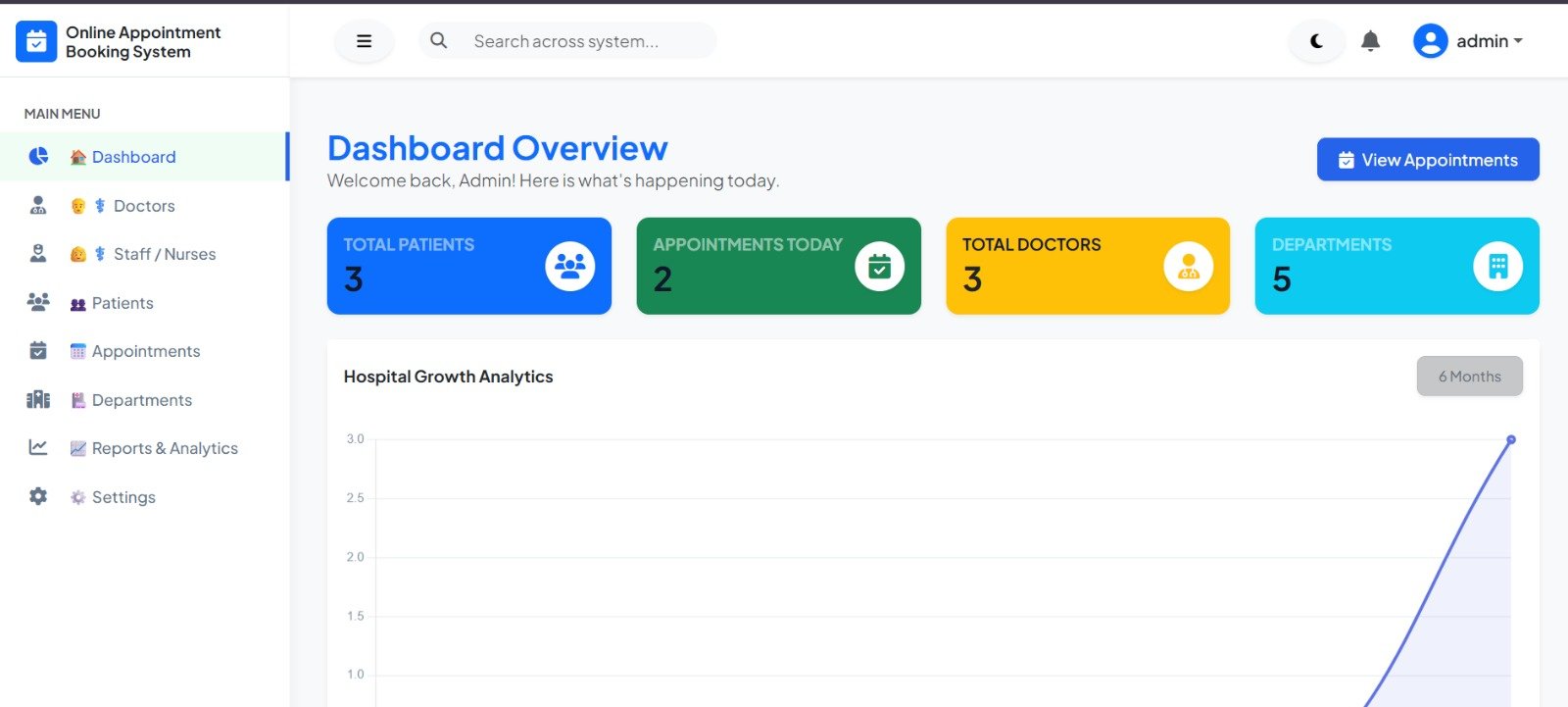Click the chart data point at 3.0

pyautogui.click(x=1511, y=439)
